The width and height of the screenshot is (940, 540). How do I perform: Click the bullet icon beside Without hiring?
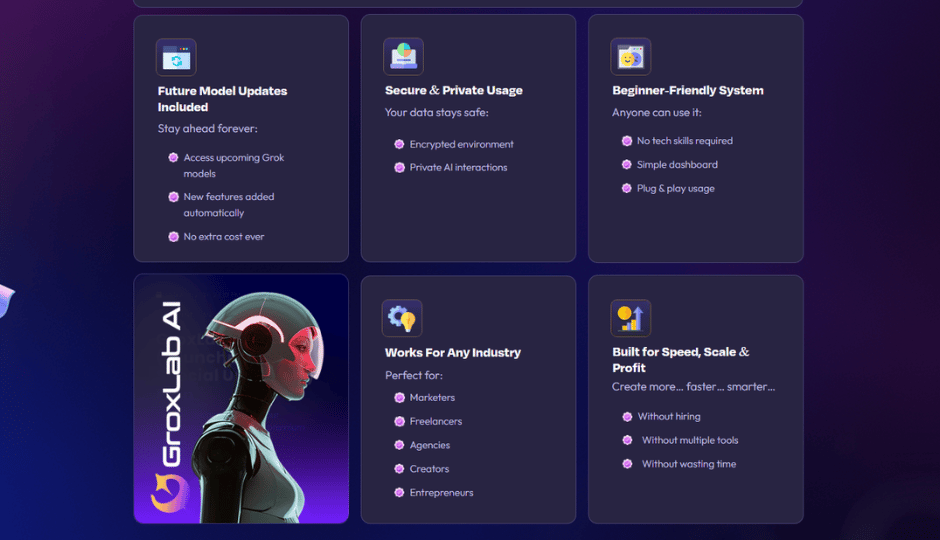[627, 417]
